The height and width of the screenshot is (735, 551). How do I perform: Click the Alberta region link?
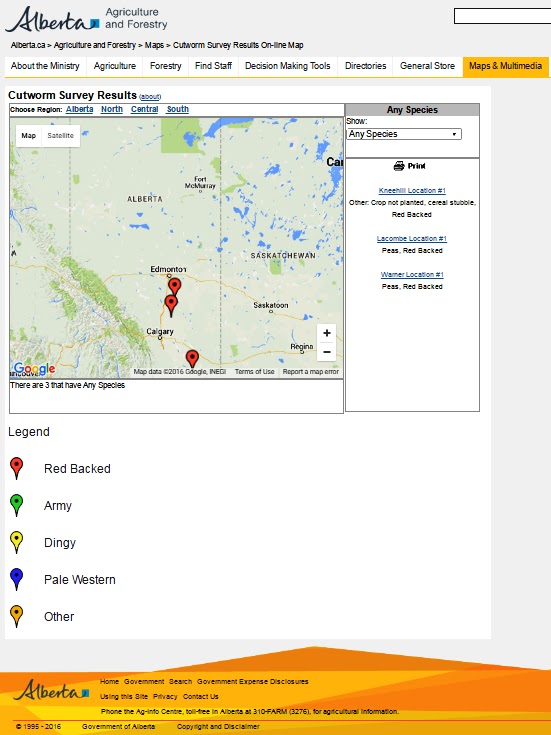pos(80,109)
